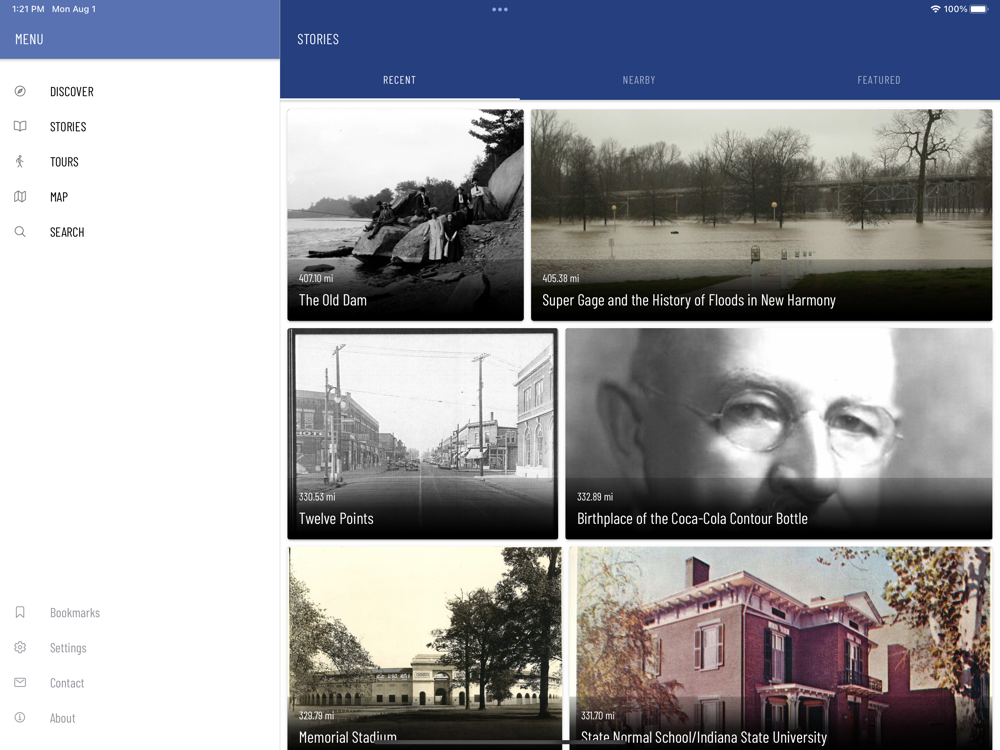Click the Settings gear icon

(x=20, y=647)
